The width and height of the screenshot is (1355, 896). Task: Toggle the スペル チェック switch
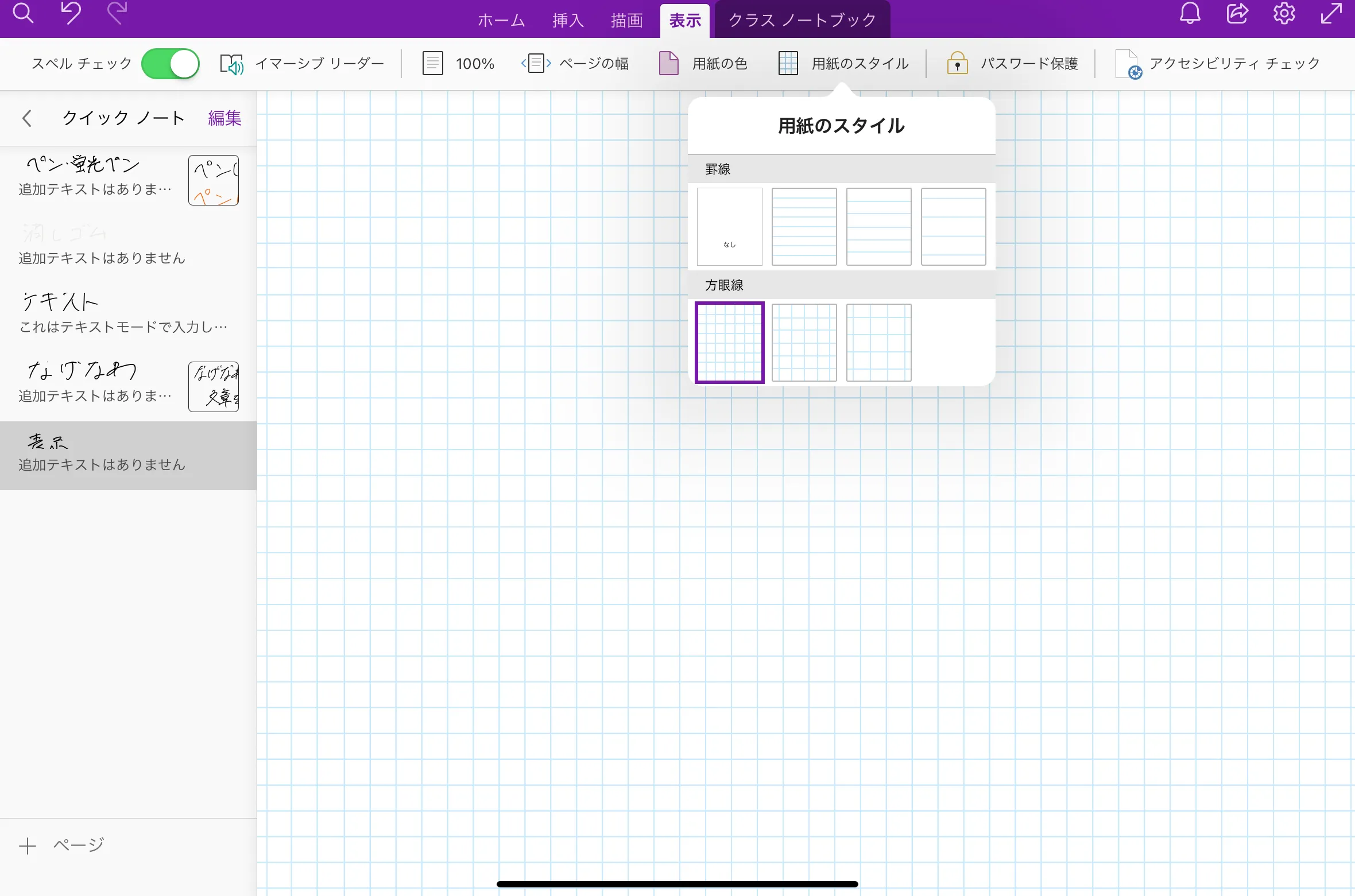pos(171,64)
